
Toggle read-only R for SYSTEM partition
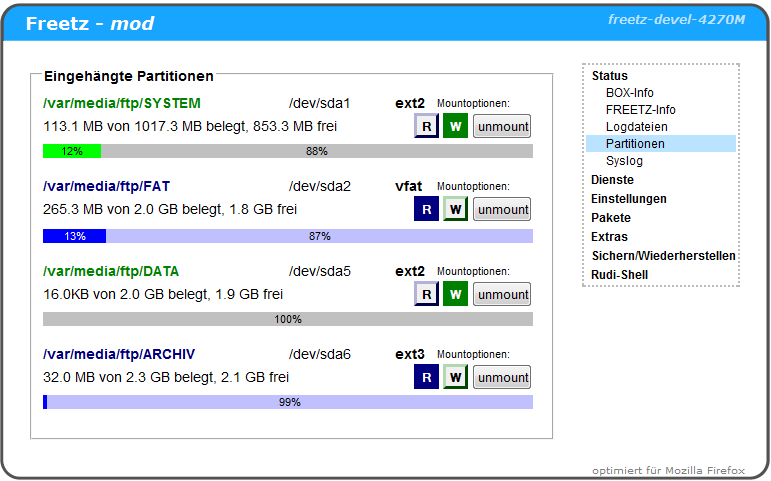[x=426, y=126]
